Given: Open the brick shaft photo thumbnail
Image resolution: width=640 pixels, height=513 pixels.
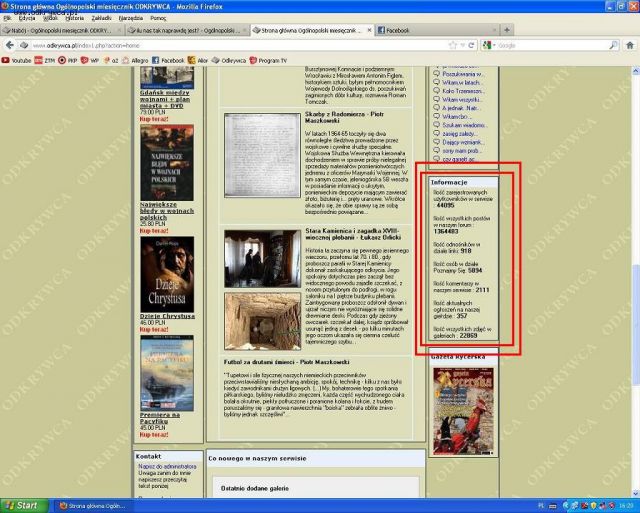Looking at the screenshot, I should [x=262, y=321].
